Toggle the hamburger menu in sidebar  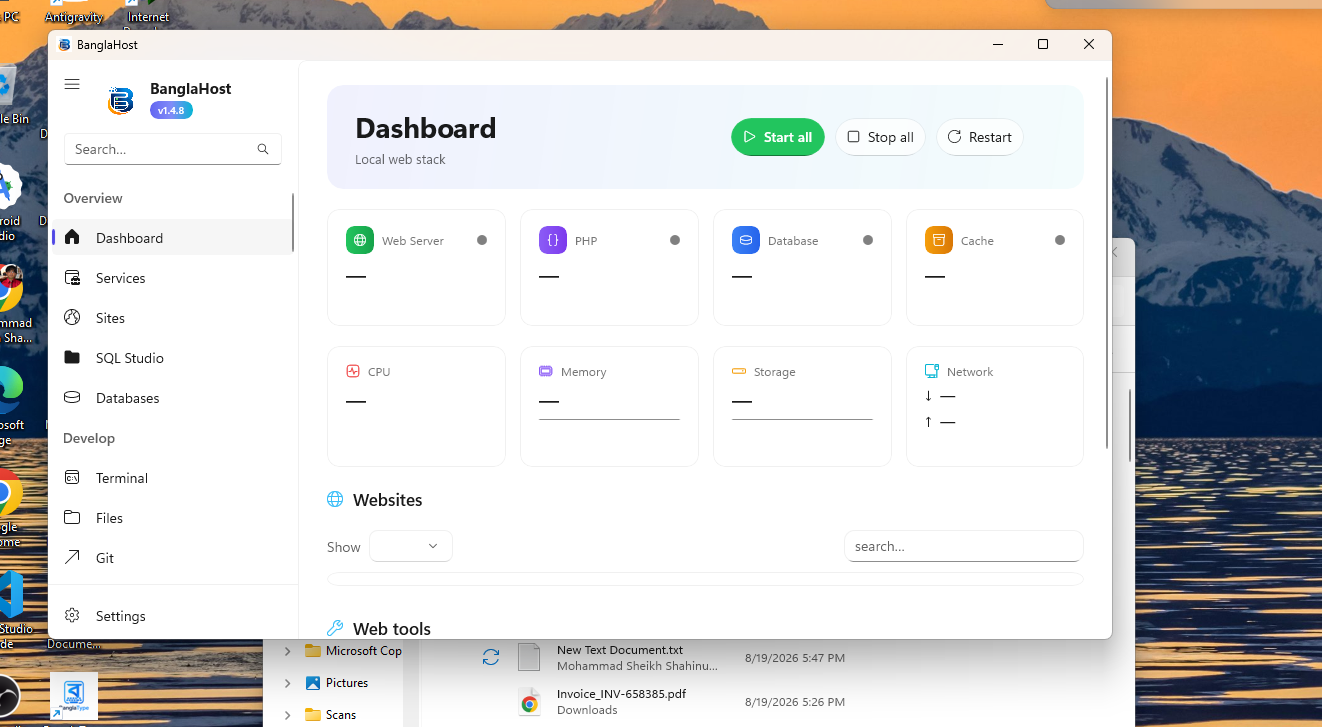coord(72,84)
